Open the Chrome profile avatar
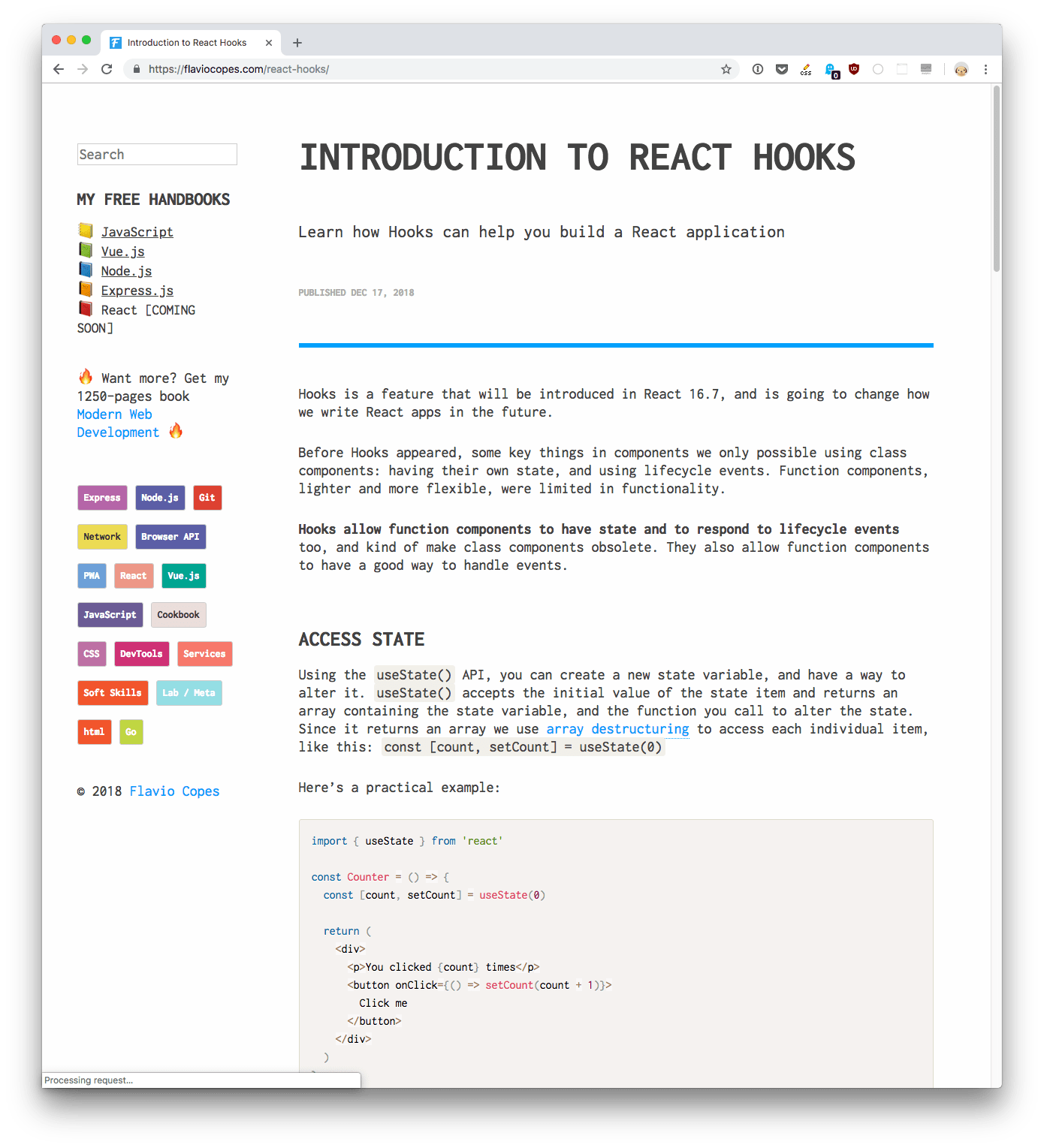The image size is (1044, 1148). point(961,69)
